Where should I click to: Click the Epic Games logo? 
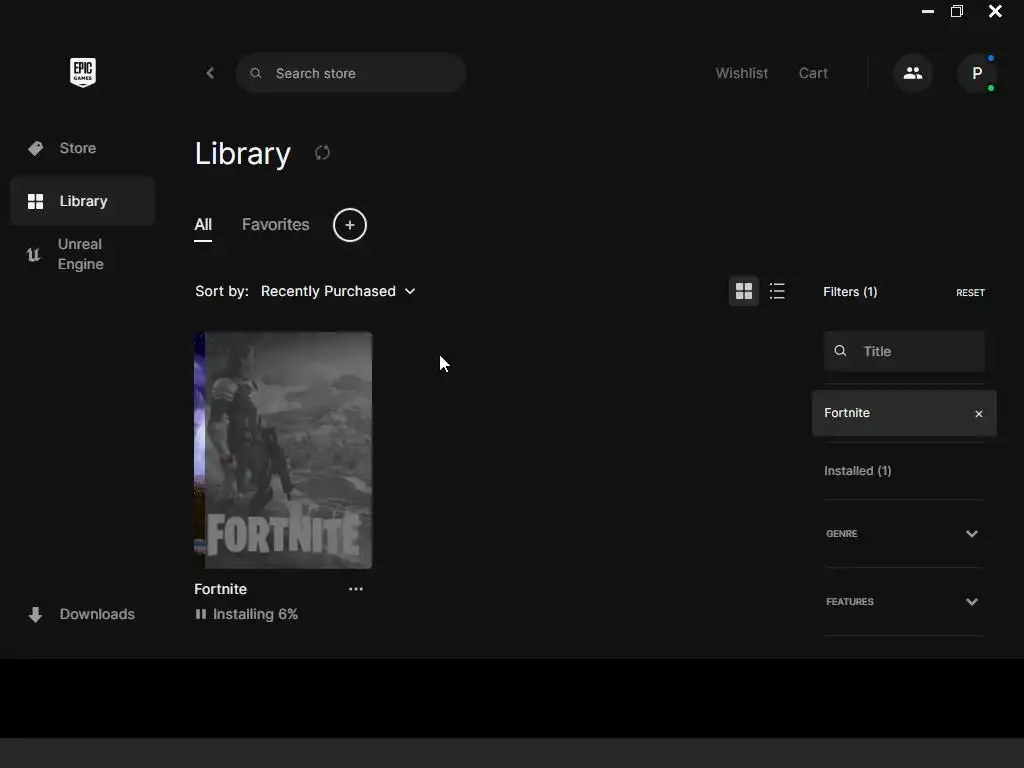(x=83, y=72)
